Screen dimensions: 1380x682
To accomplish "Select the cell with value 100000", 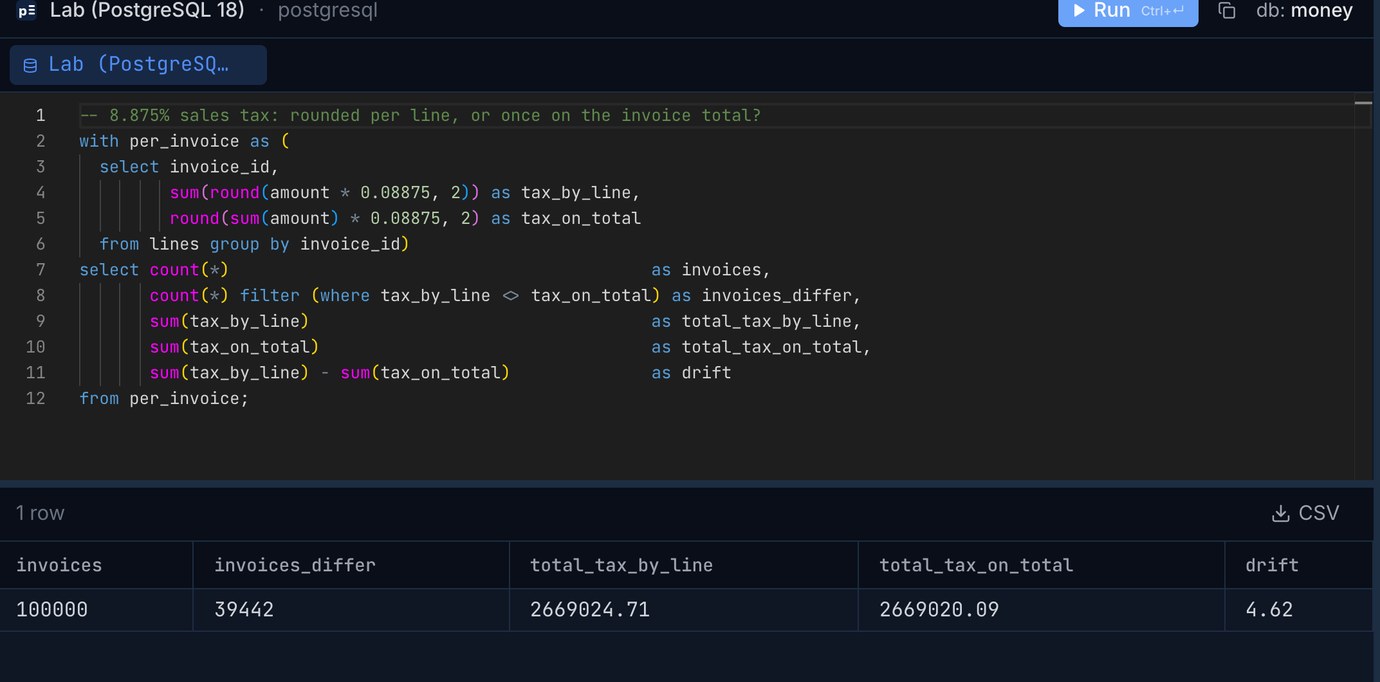I will click(x=96, y=609).
